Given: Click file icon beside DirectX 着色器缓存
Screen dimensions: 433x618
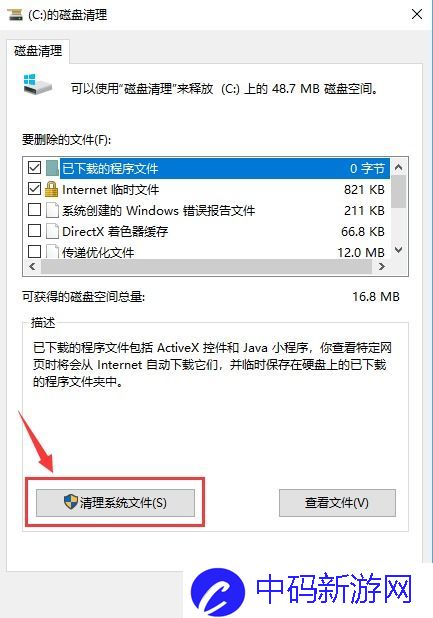Looking at the screenshot, I should tap(52, 231).
